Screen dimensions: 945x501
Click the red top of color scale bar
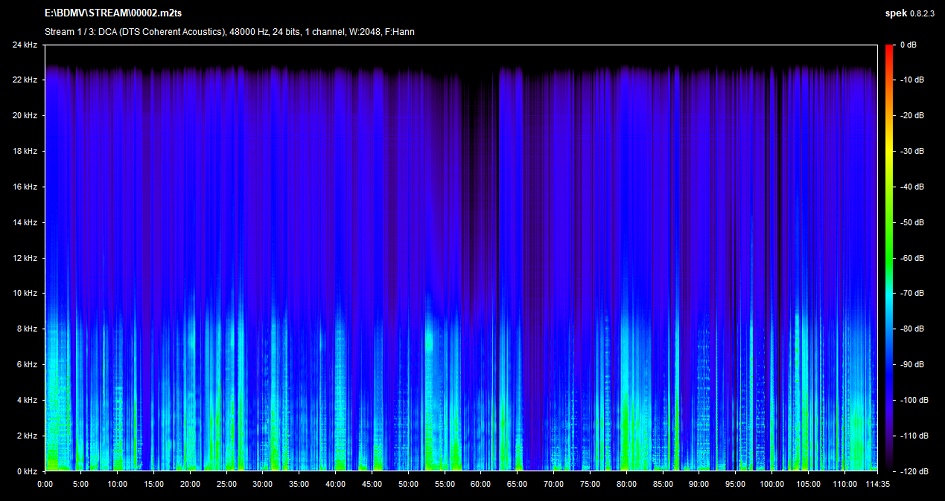pos(887,50)
